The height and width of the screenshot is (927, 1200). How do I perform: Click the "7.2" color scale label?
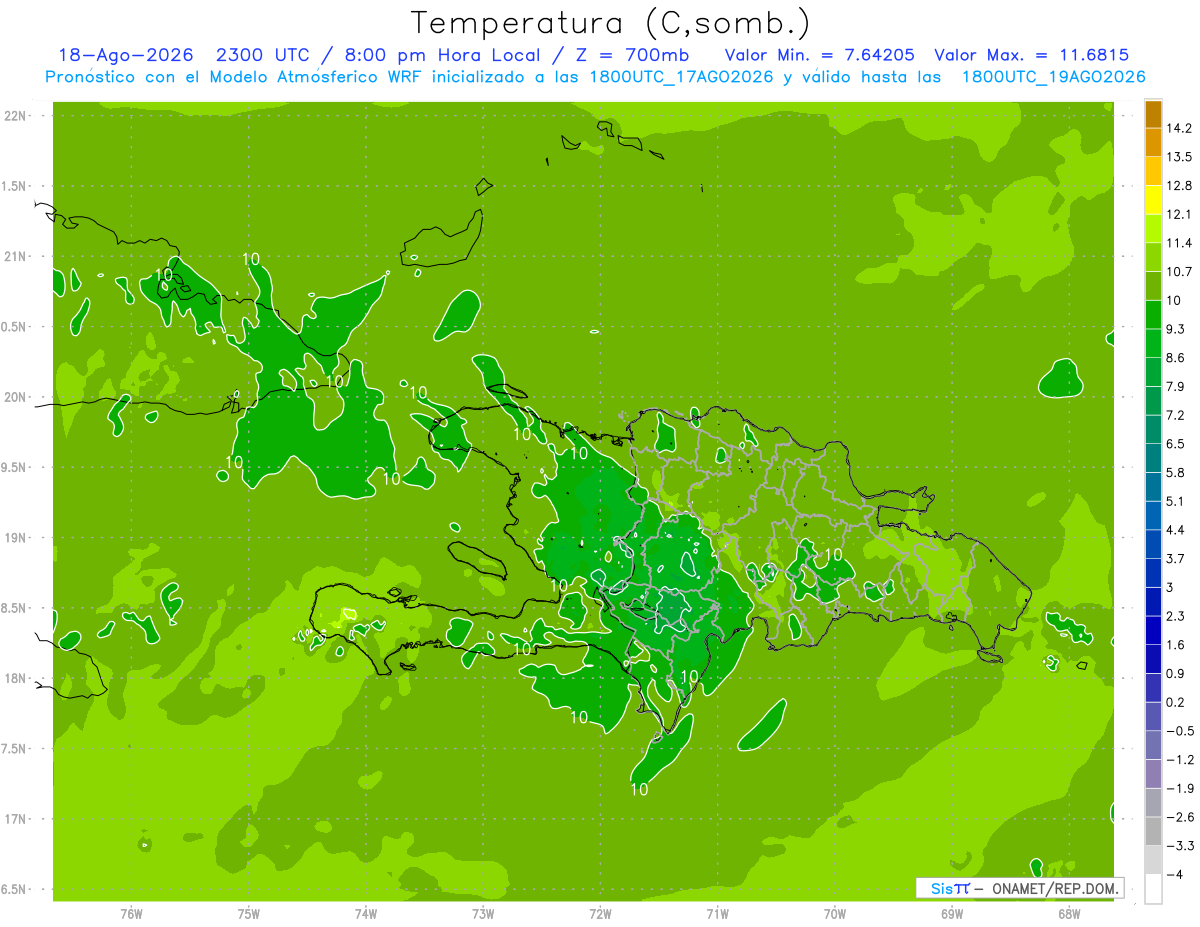[x=1176, y=414]
